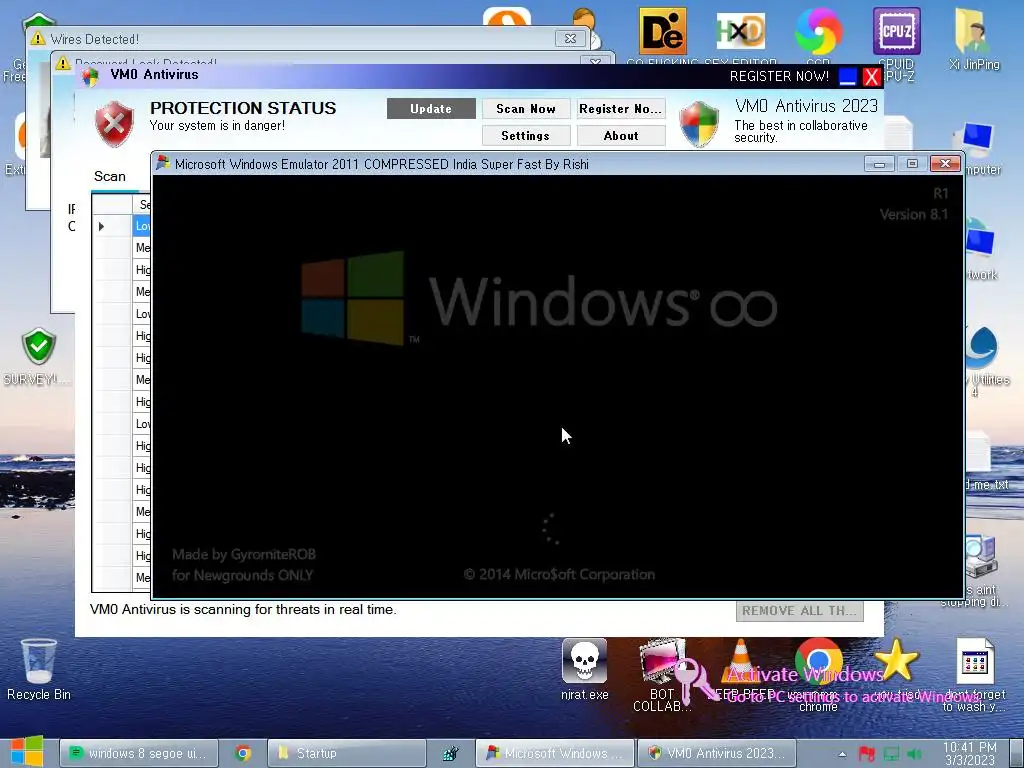Open the taskbar clock showing 10:41 PM
This screenshot has width=1024, height=768.
(x=970, y=754)
